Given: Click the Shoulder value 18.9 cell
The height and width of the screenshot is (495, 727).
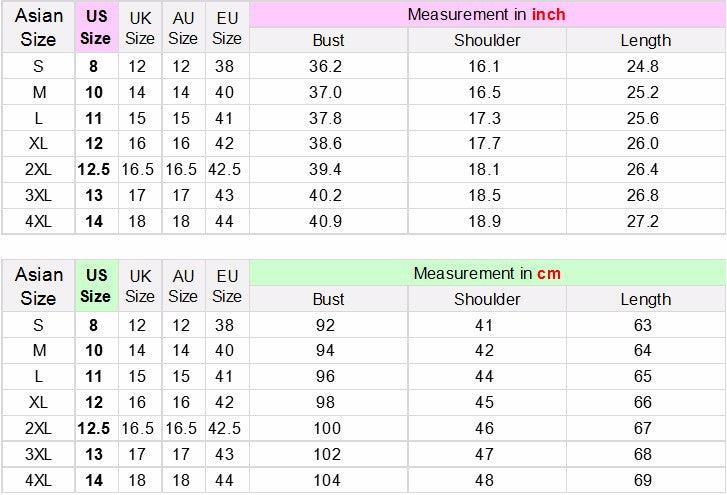Looking at the screenshot, I should pyautogui.click(x=487, y=221).
